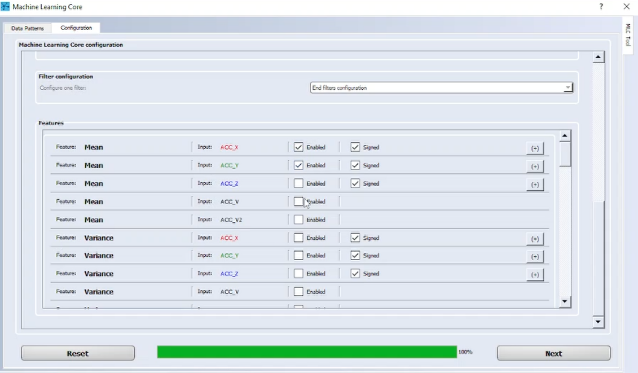The image size is (638, 373).
Task: Uncheck Signed for Mean ACC_Y
Action: (x=355, y=165)
